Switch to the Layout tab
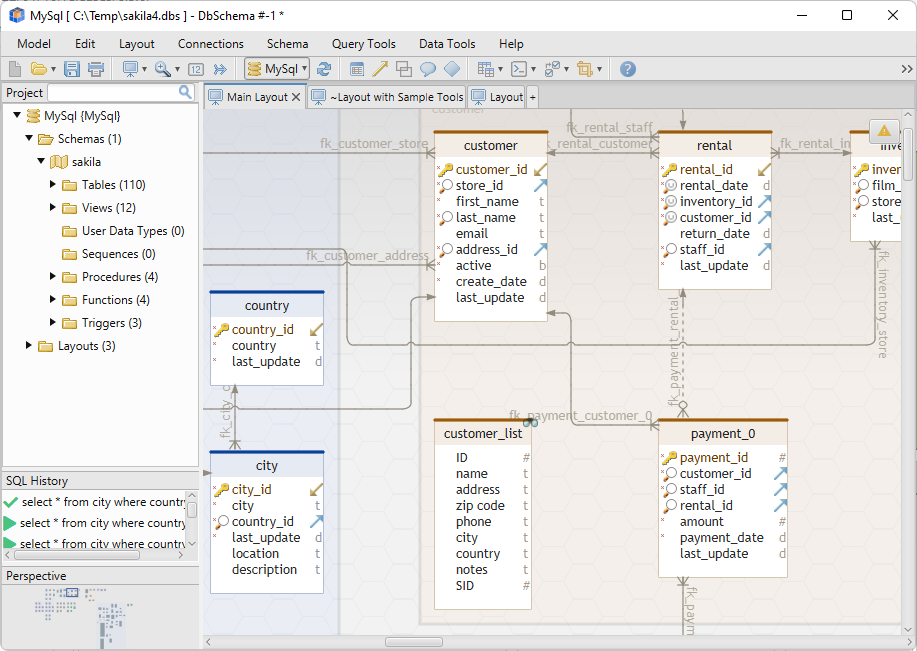Image resolution: width=917 pixels, height=651 pixels. click(497, 97)
